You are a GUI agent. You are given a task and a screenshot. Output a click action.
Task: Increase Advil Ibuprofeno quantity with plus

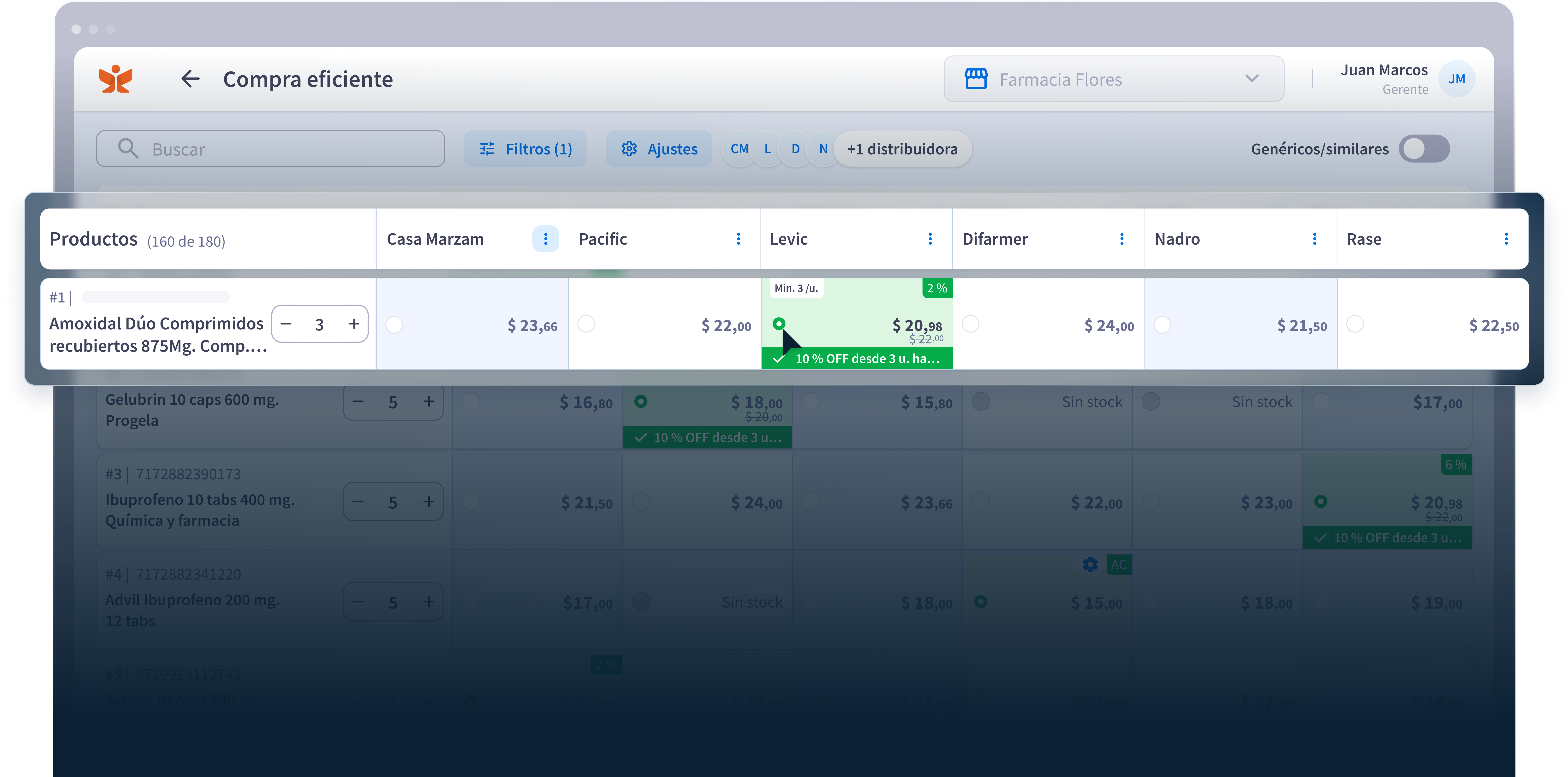[429, 602]
